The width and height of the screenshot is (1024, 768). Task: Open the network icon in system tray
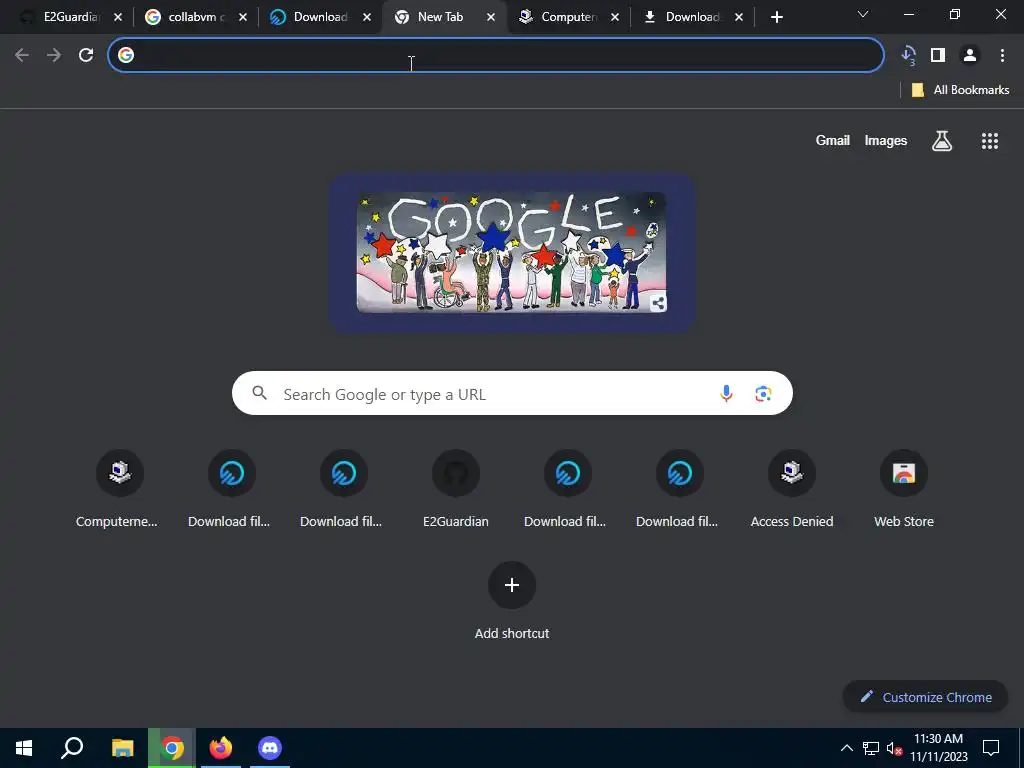click(x=871, y=748)
